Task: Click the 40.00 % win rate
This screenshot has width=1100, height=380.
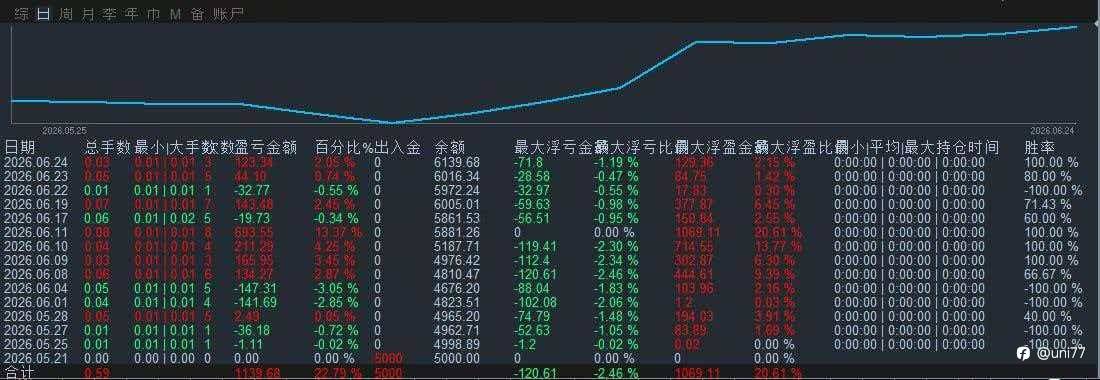Action: pyautogui.click(x=1048, y=316)
